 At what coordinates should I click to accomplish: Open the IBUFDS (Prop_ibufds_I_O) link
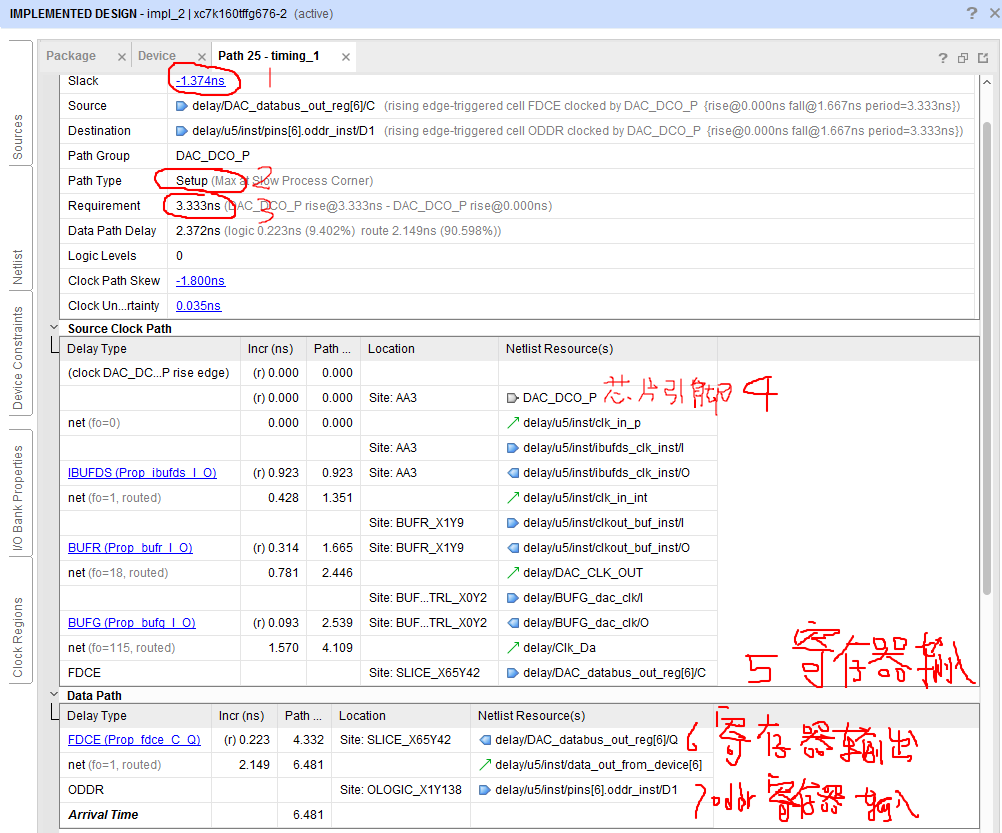tap(142, 473)
